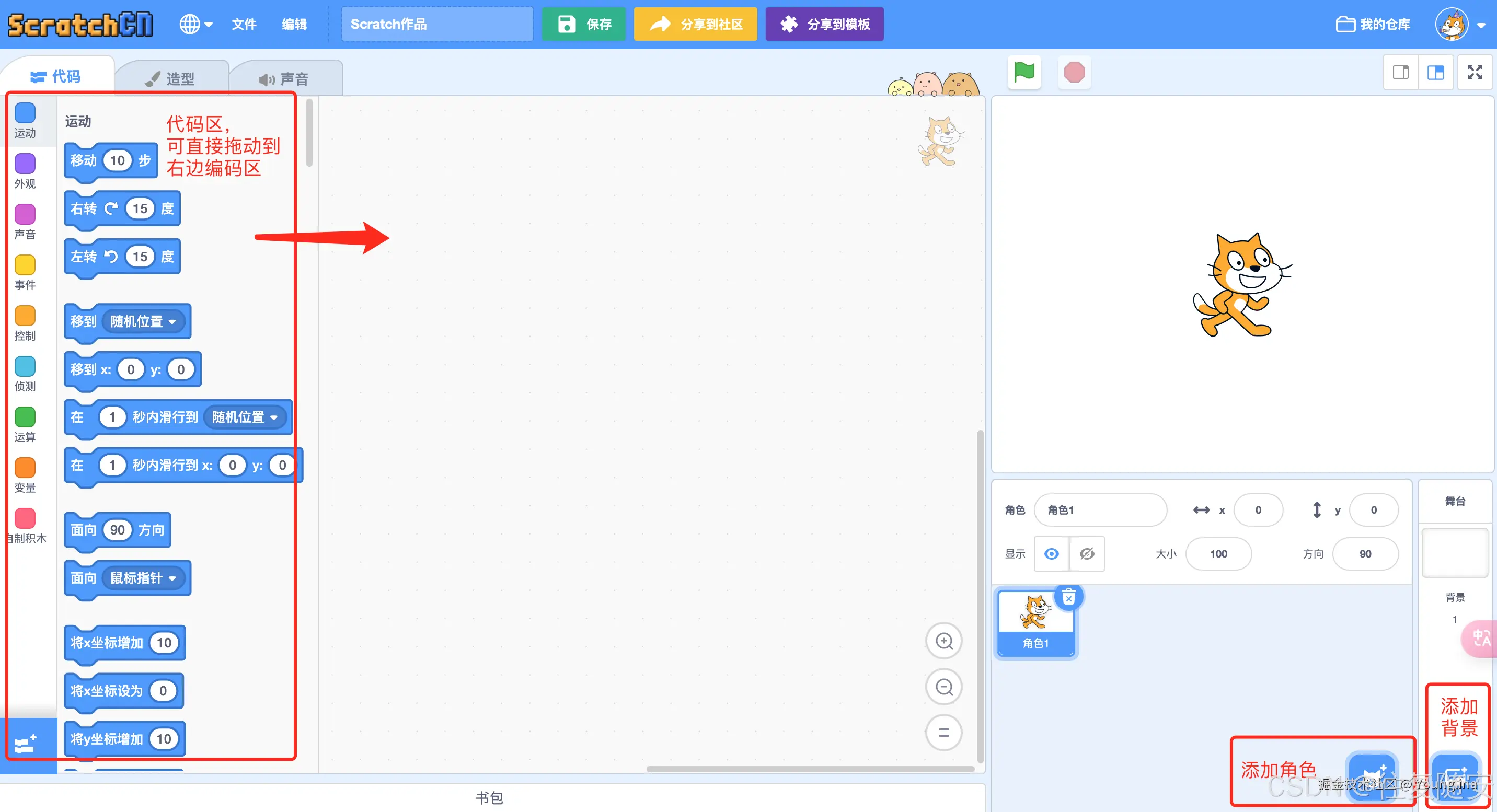Viewport: 1497px width, 812px height.
Task: Delete sprite 角色1 with trash icon
Action: click(1068, 598)
